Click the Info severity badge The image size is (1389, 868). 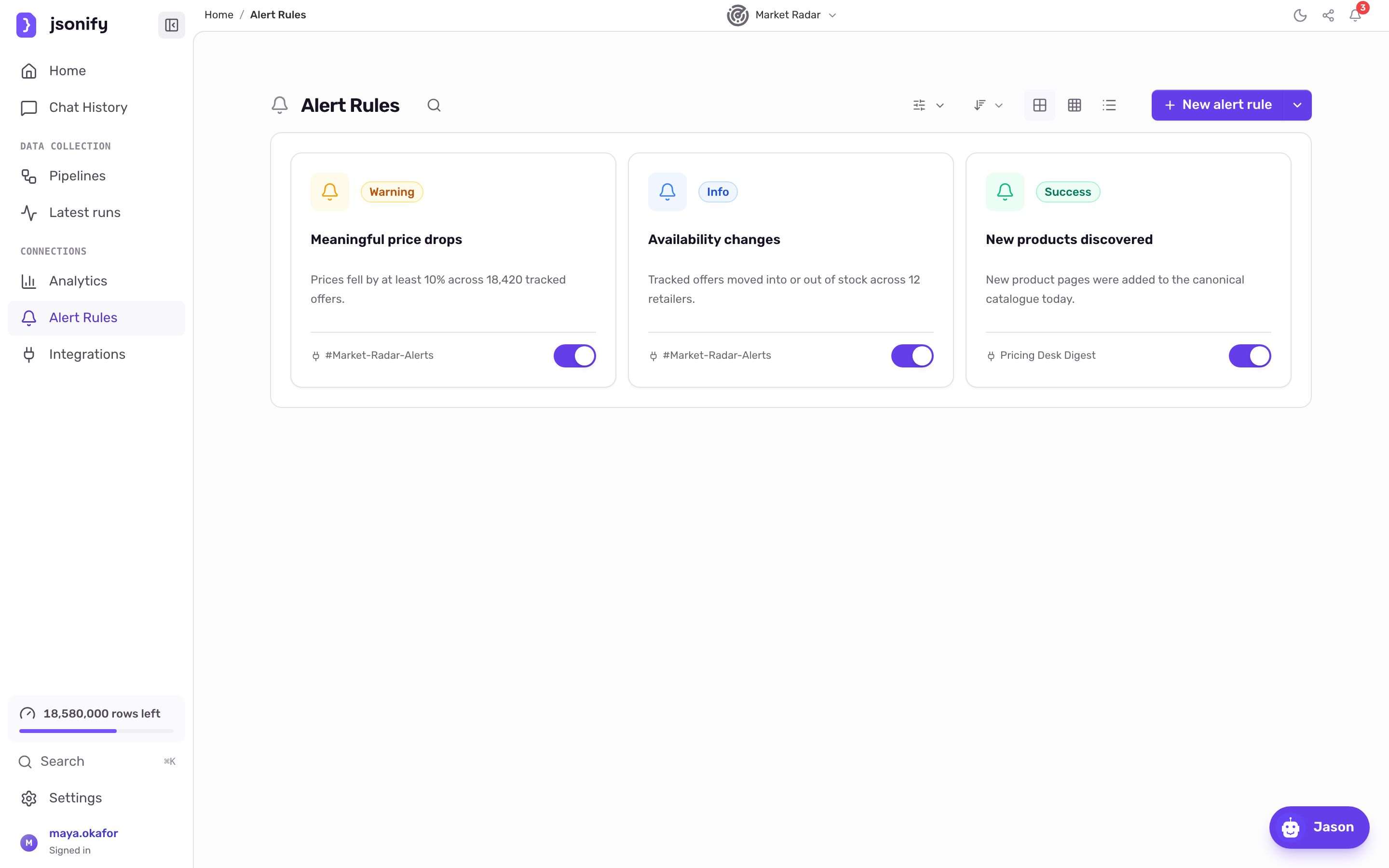pos(718,192)
